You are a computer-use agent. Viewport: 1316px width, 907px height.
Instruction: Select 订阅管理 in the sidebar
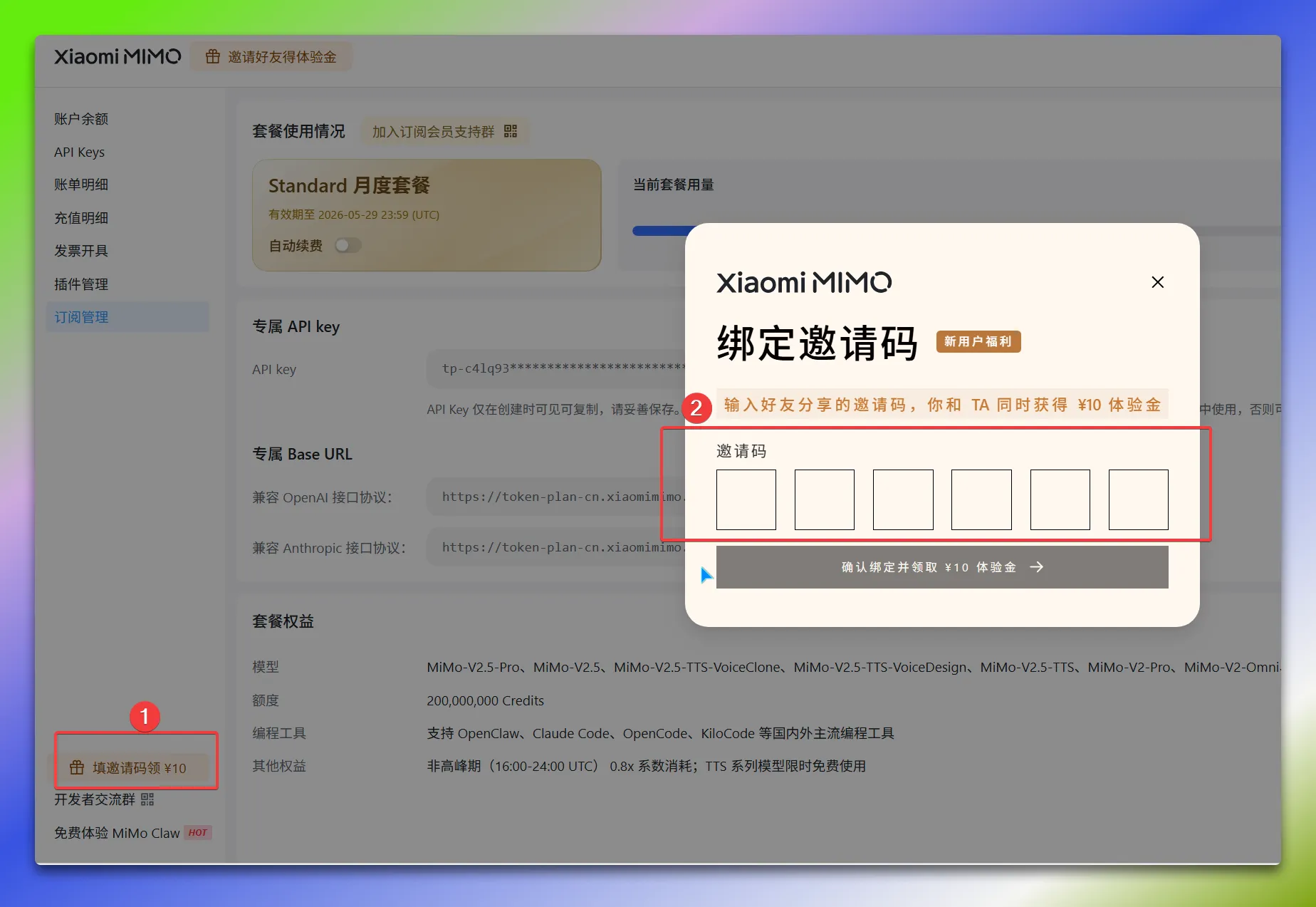[128, 317]
